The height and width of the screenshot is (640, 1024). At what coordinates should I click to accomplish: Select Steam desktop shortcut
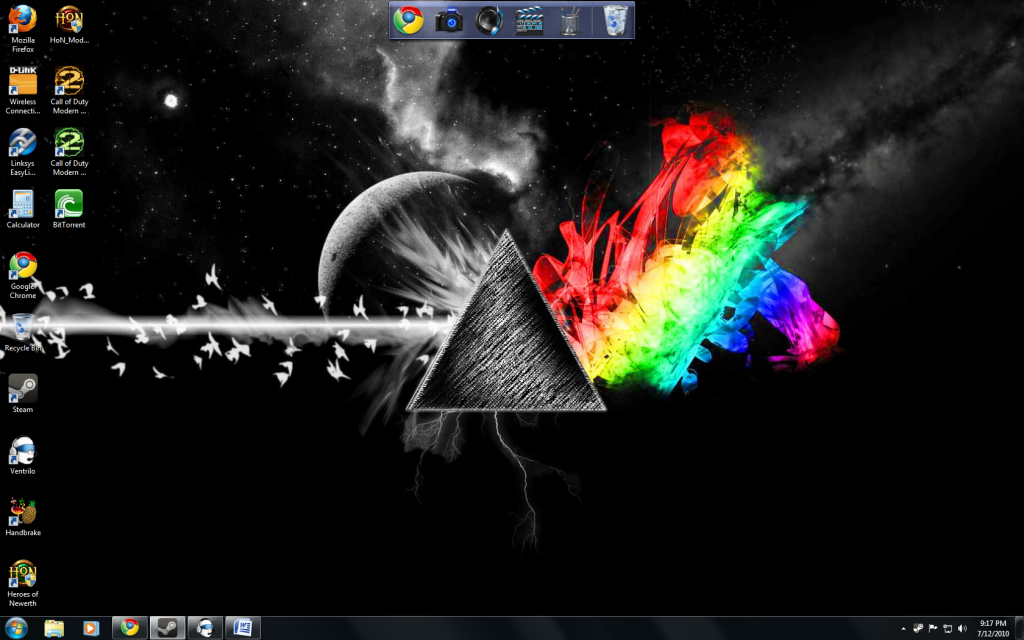tap(23, 394)
